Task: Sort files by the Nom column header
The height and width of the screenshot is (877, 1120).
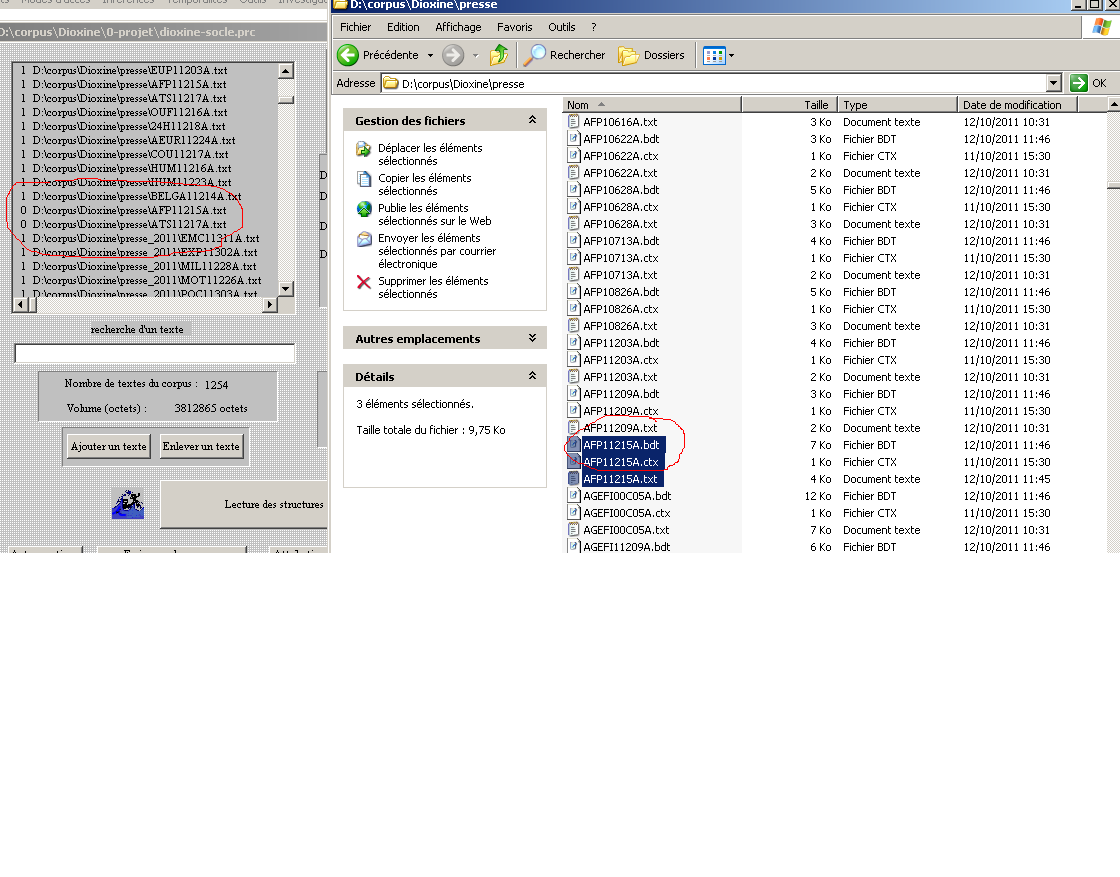Action: (x=652, y=105)
